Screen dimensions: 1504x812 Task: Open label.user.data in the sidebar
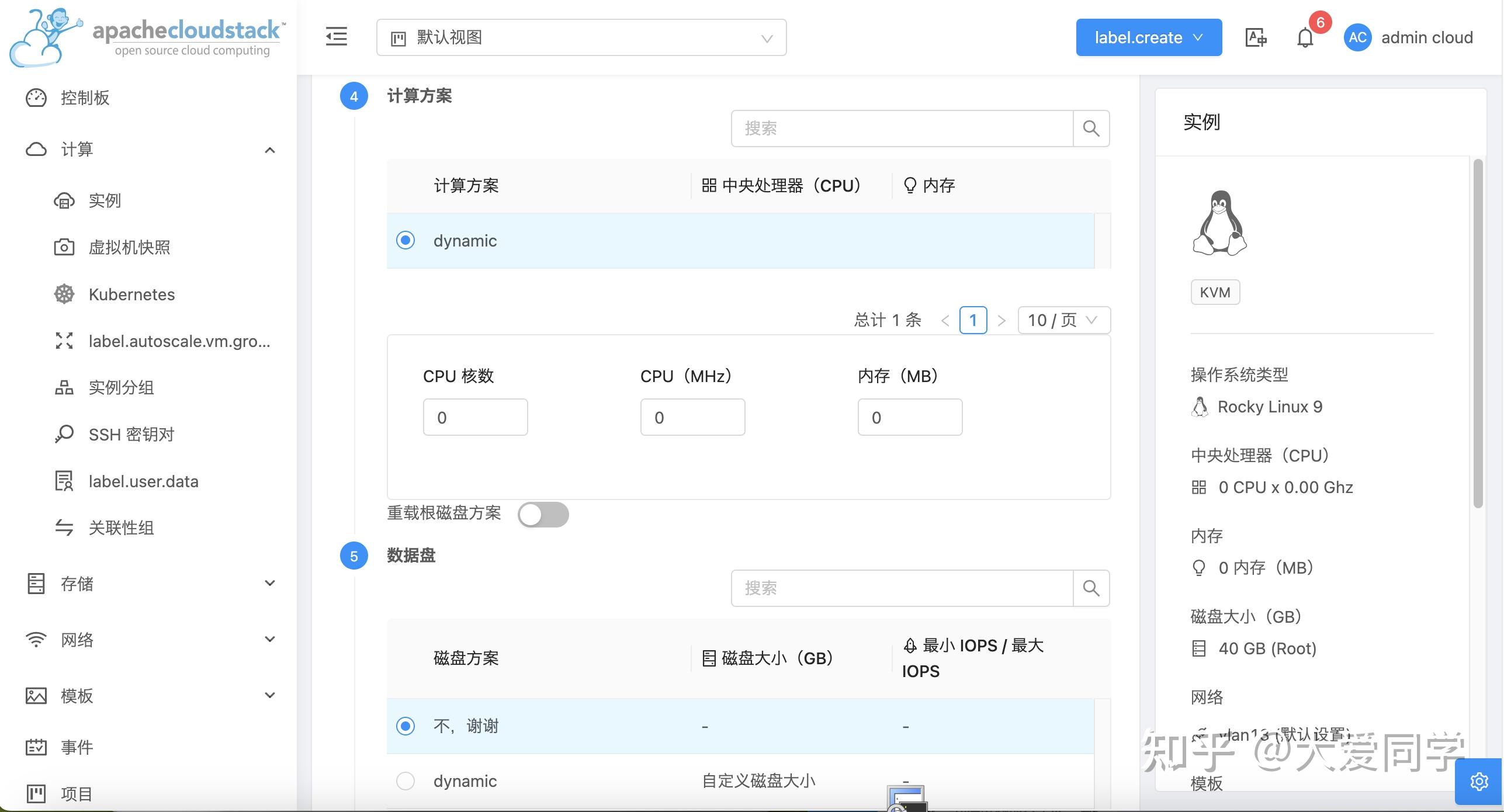point(144,481)
